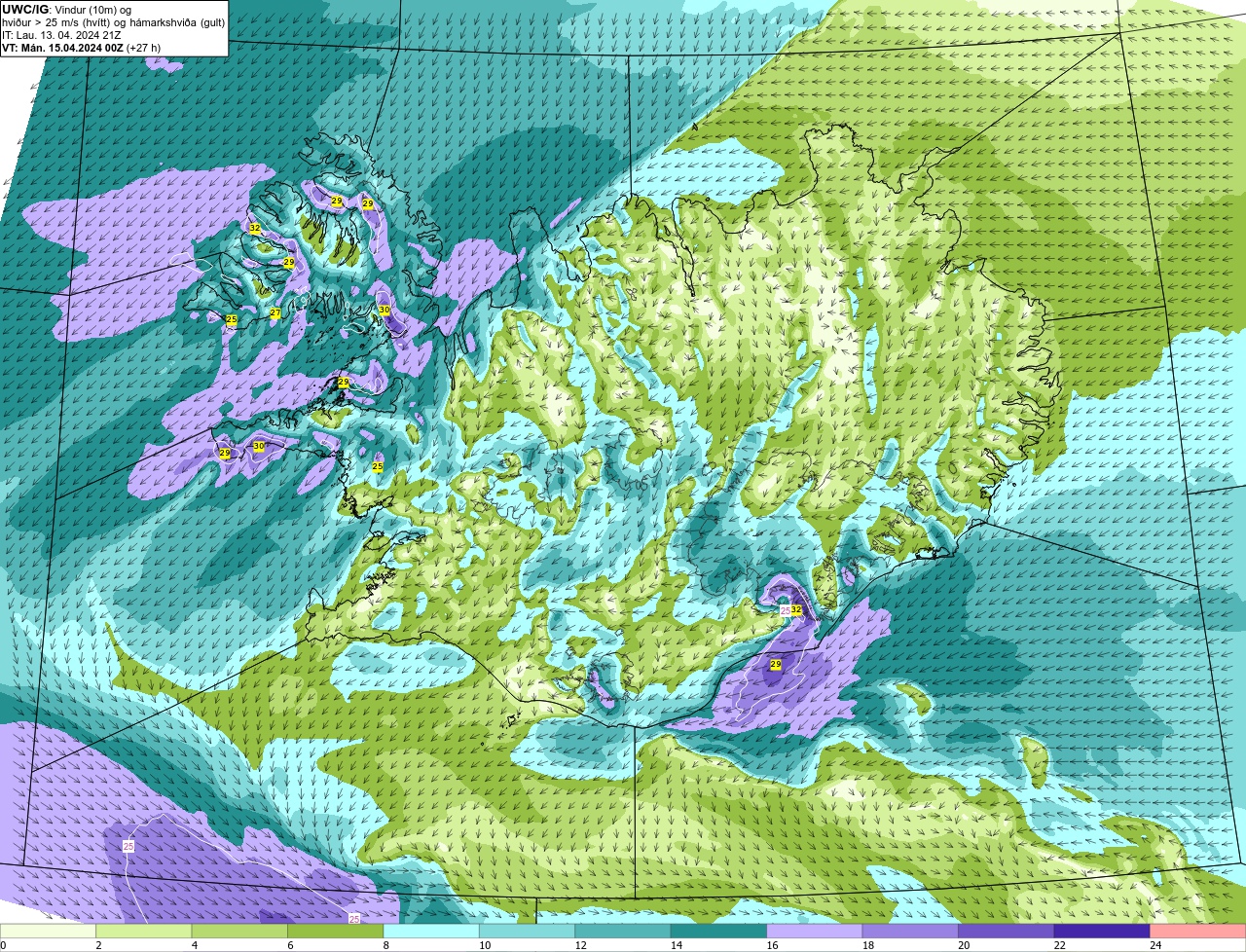Screen dimensions: 1246x952
Task: Click the yellow gust label 27
Action: [x=275, y=313]
